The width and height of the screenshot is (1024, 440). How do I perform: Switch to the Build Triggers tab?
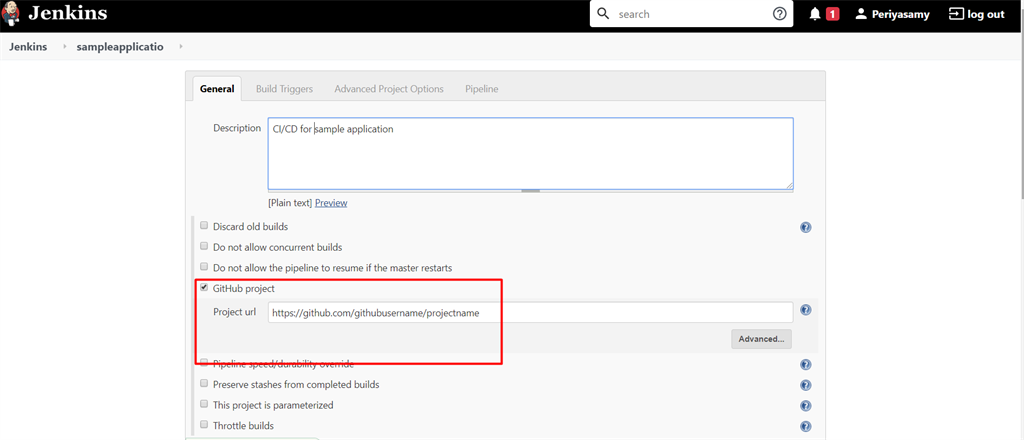pyautogui.click(x=284, y=89)
